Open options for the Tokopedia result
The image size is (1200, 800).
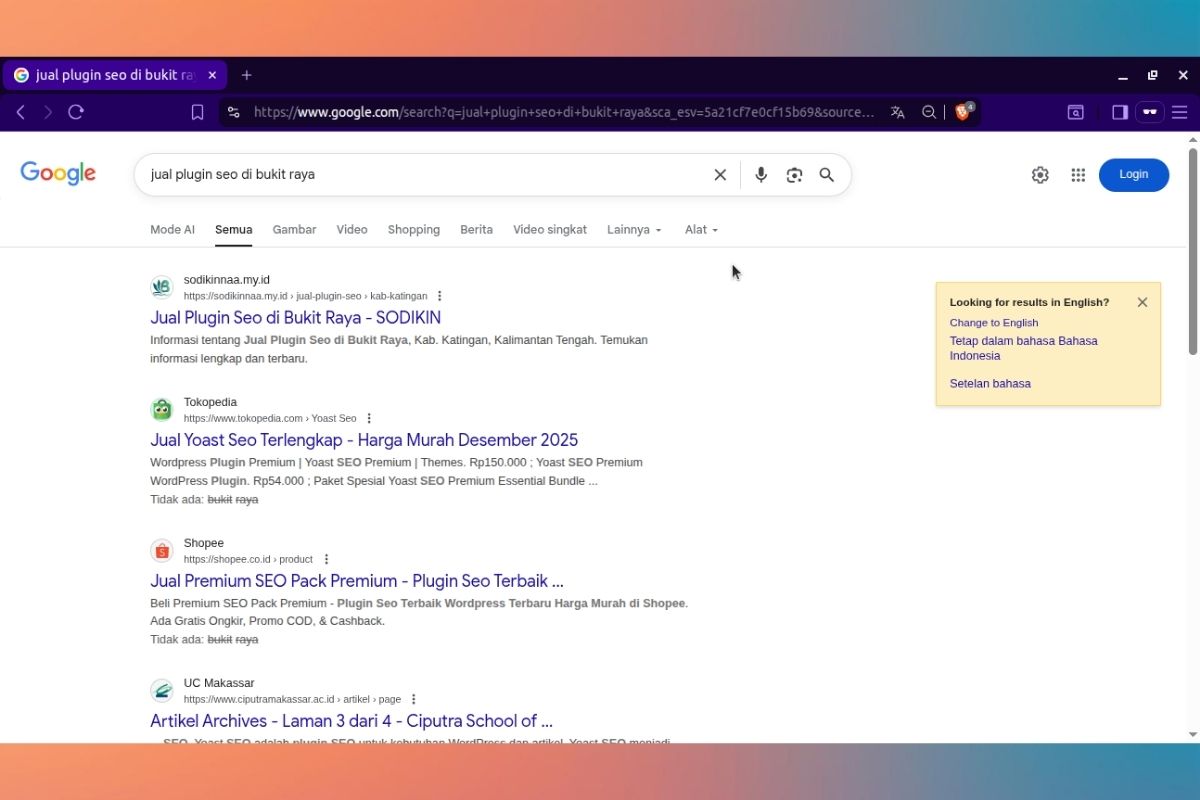click(368, 418)
